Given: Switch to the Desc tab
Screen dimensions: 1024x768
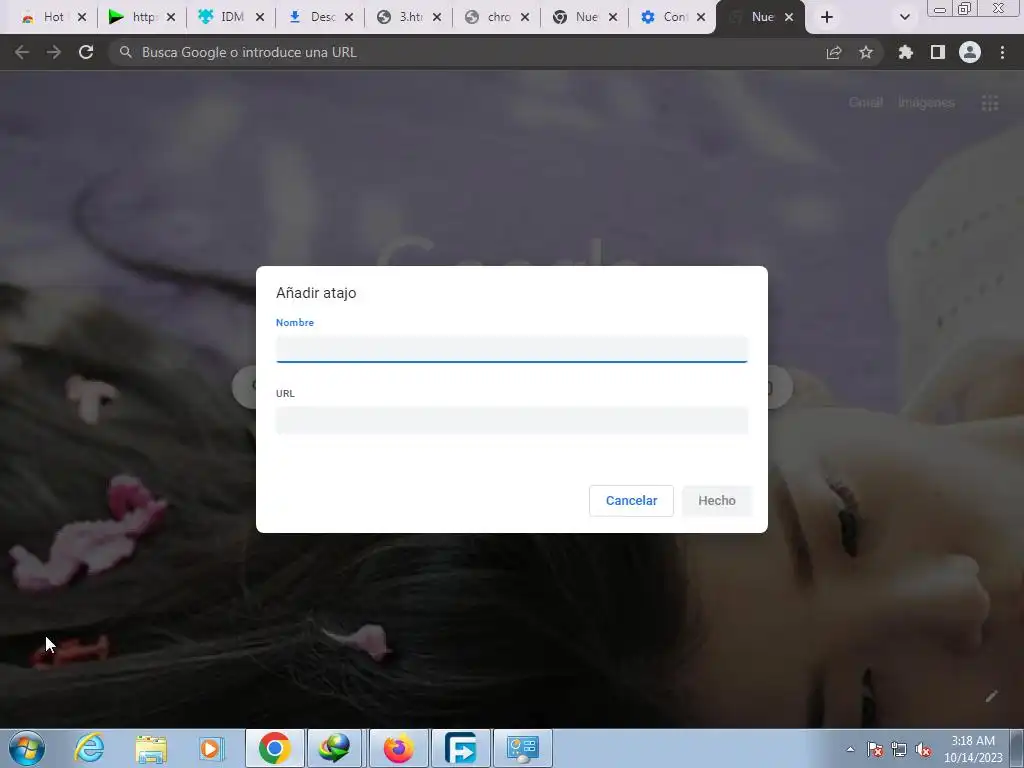Looking at the screenshot, I should click(x=319, y=17).
